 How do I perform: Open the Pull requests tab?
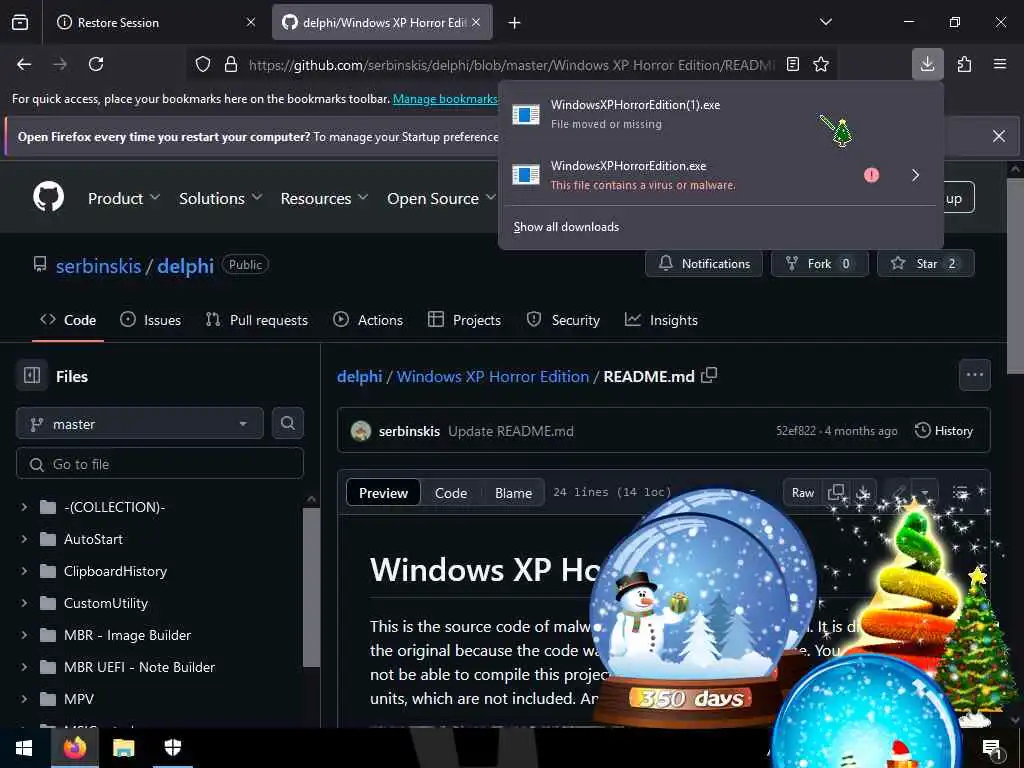[x=257, y=320]
